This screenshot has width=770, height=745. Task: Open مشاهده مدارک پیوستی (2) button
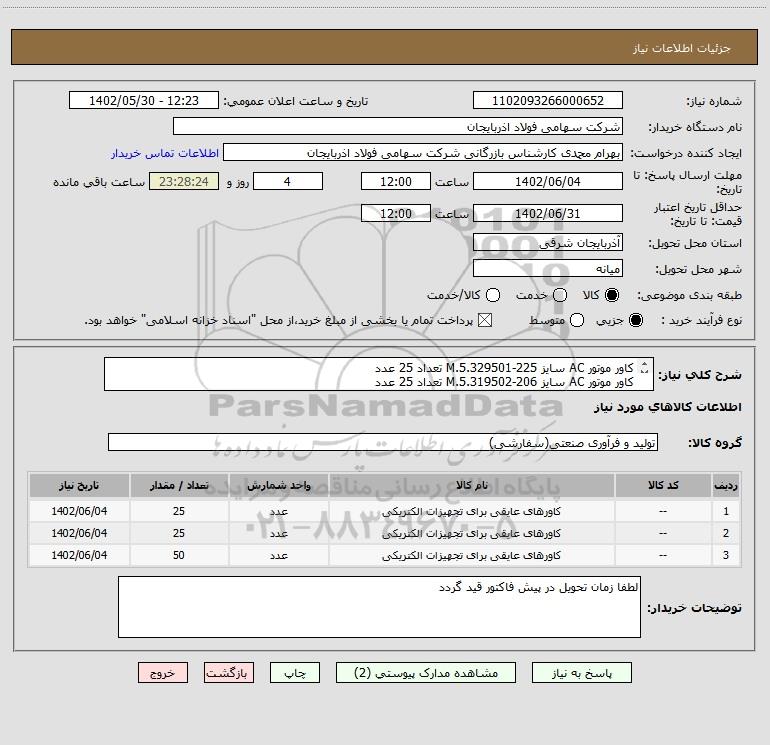pos(426,673)
